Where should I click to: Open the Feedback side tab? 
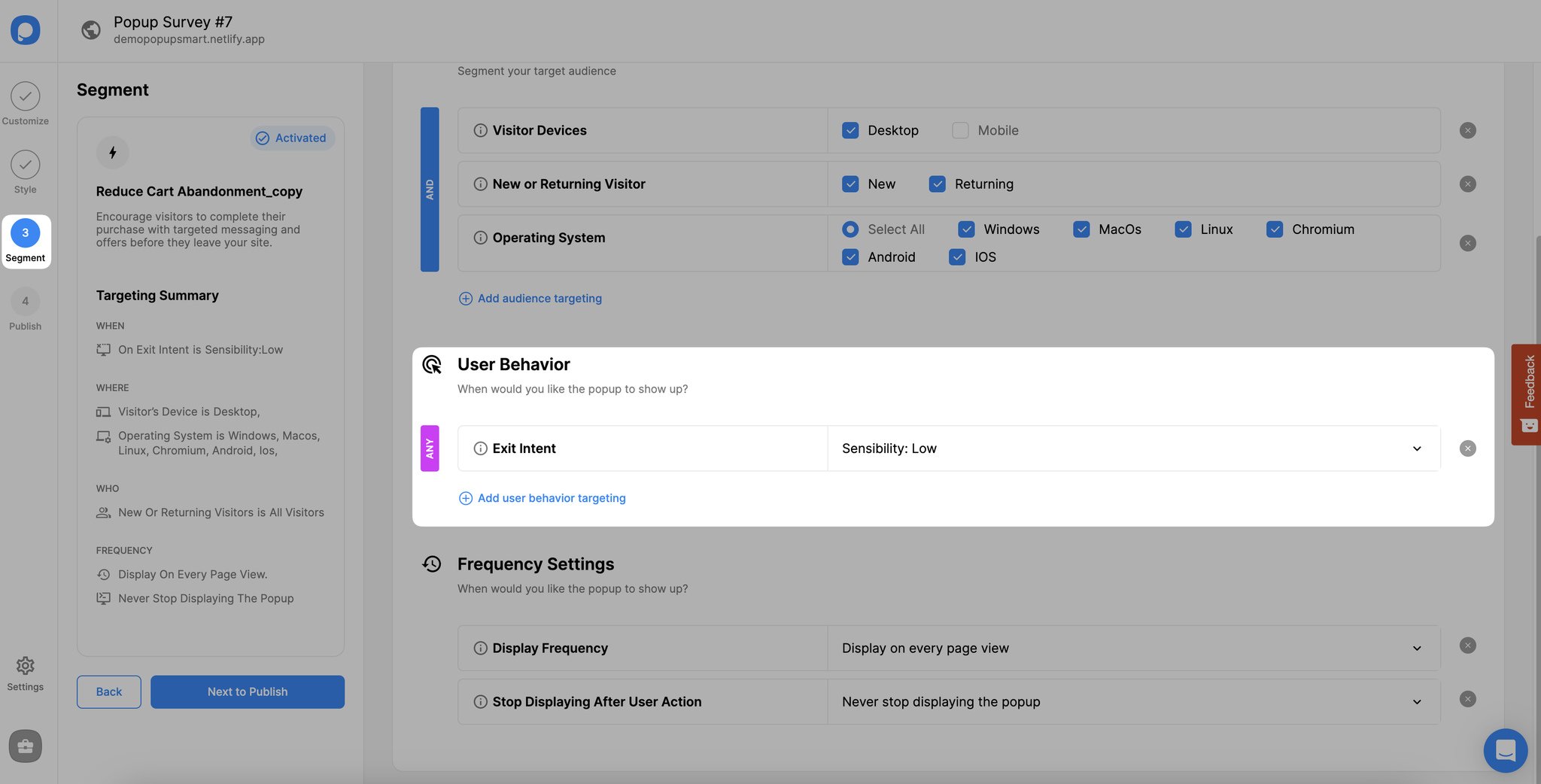[1526, 394]
